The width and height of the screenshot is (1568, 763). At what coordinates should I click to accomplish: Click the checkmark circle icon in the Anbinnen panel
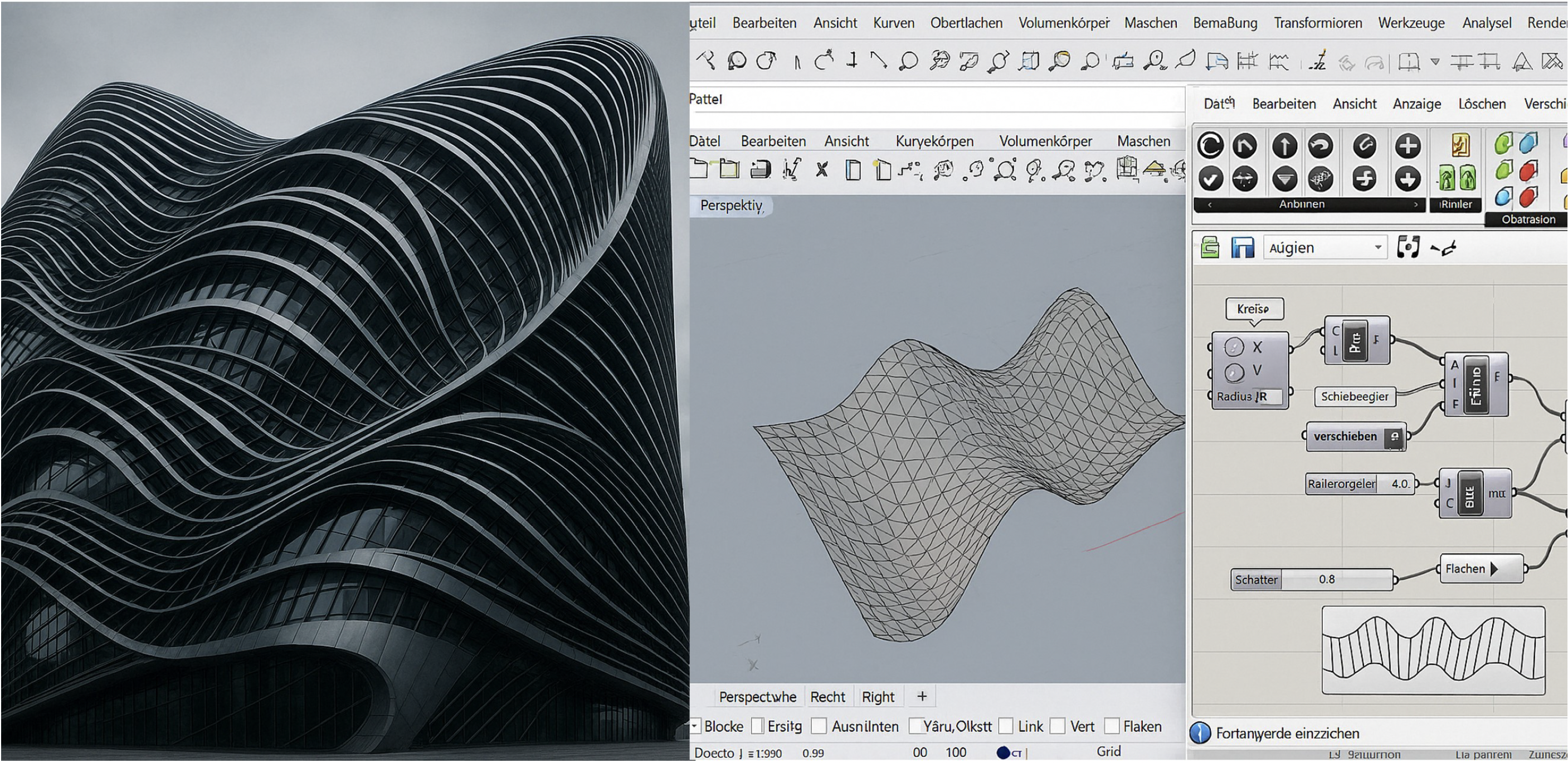1210,179
